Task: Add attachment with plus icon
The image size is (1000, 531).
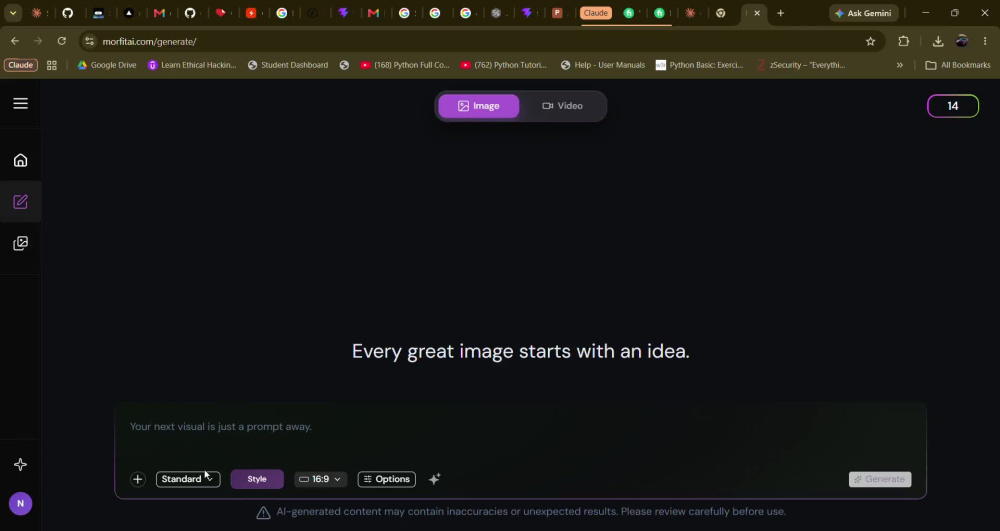Action: [138, 479]
